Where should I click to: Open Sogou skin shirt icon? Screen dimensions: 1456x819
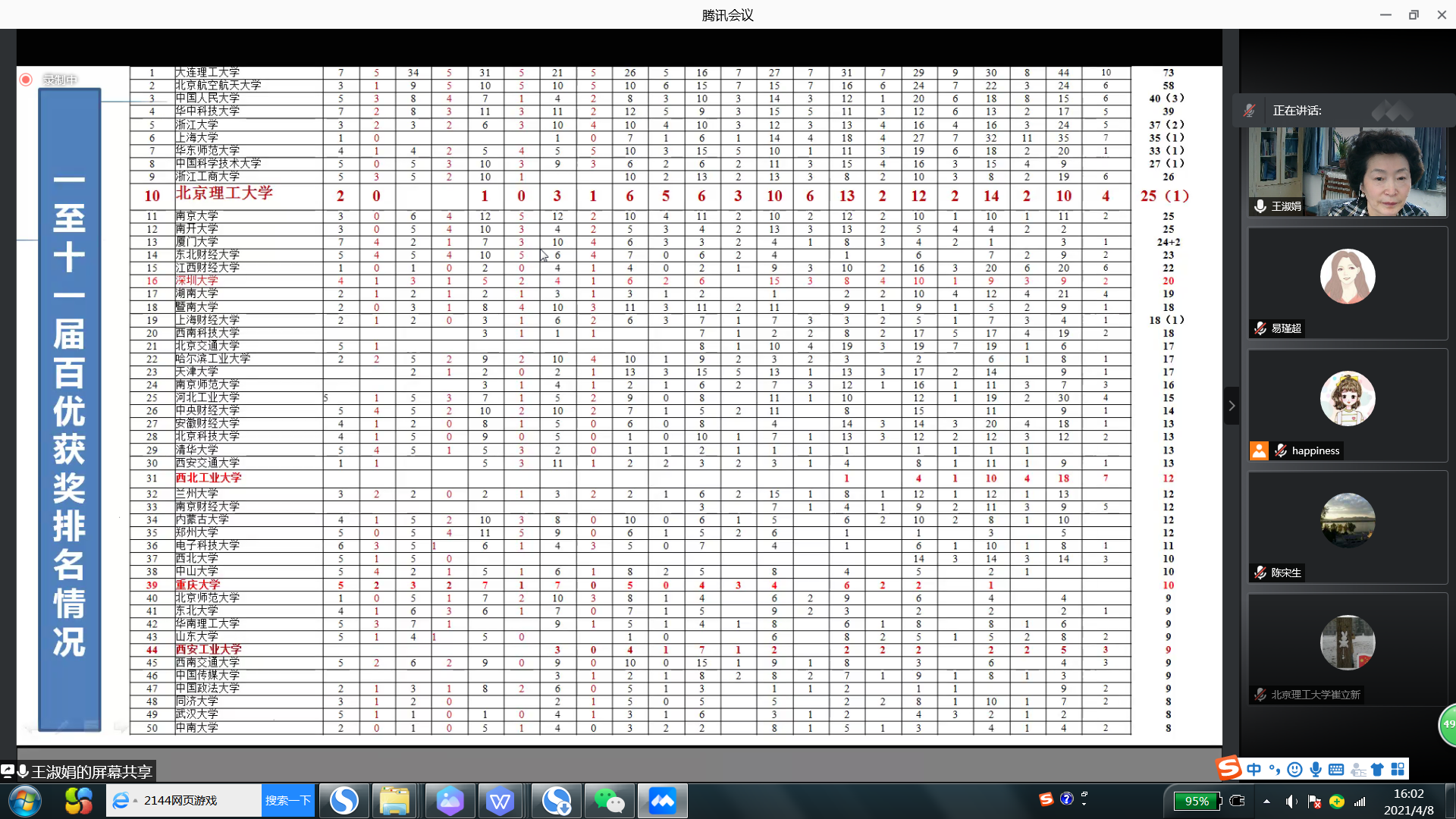(1377, 770)
